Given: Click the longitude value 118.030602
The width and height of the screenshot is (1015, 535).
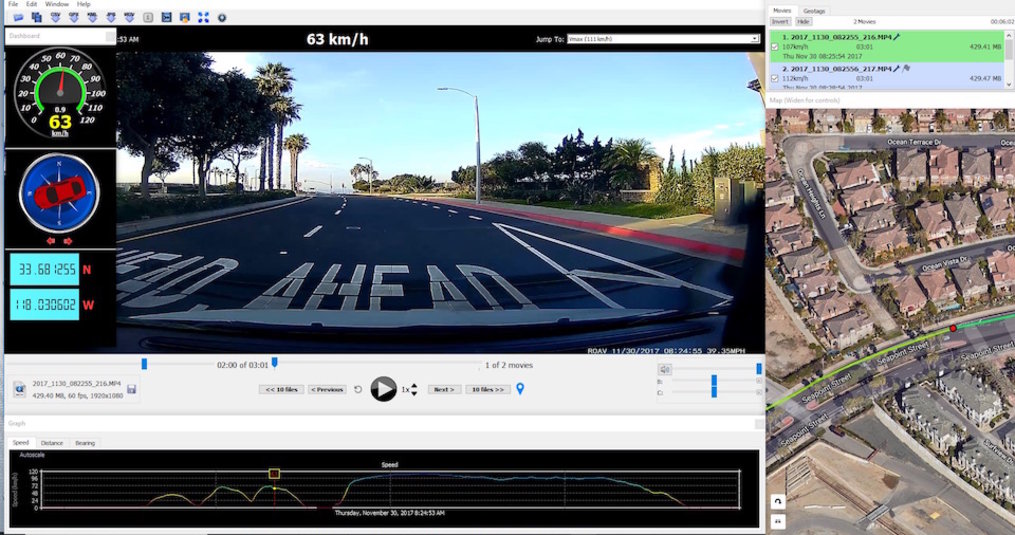Looking at the screenshot, I should 44,304.
